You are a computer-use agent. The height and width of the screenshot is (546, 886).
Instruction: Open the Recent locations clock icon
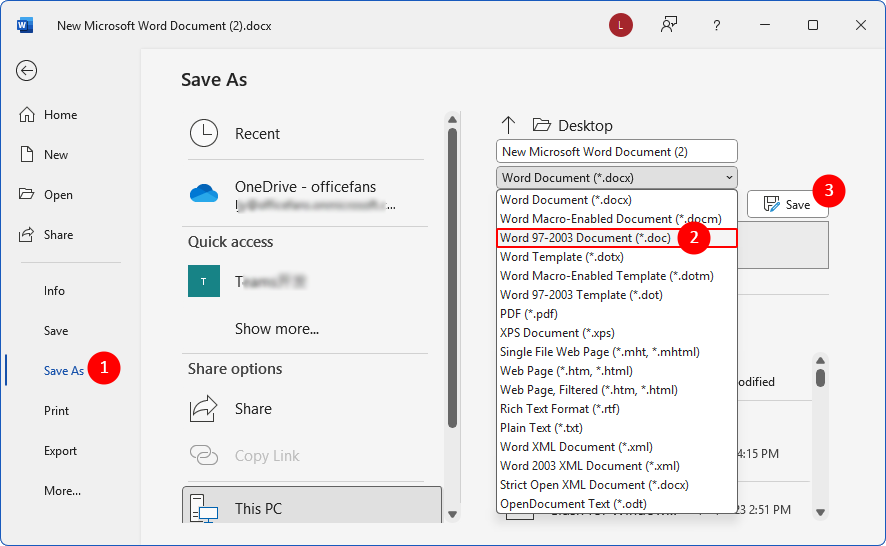(204, 133)
